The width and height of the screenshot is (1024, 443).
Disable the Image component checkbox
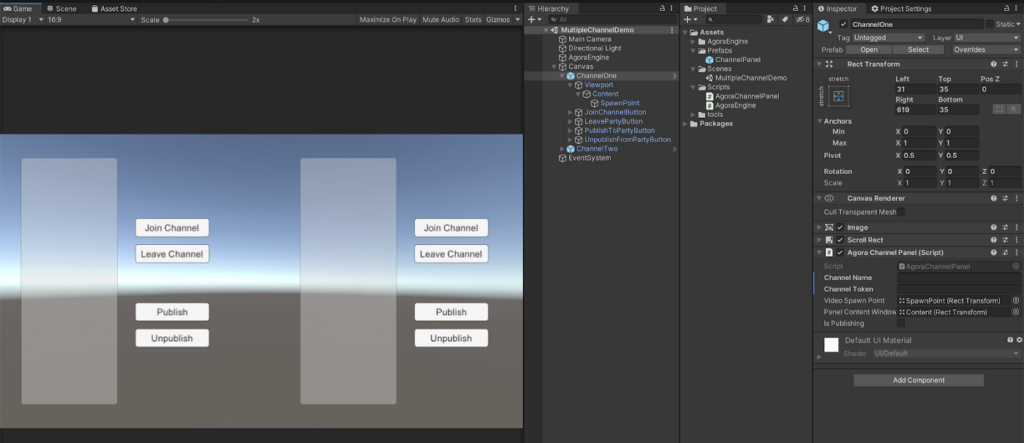click(x=840, y=227)
